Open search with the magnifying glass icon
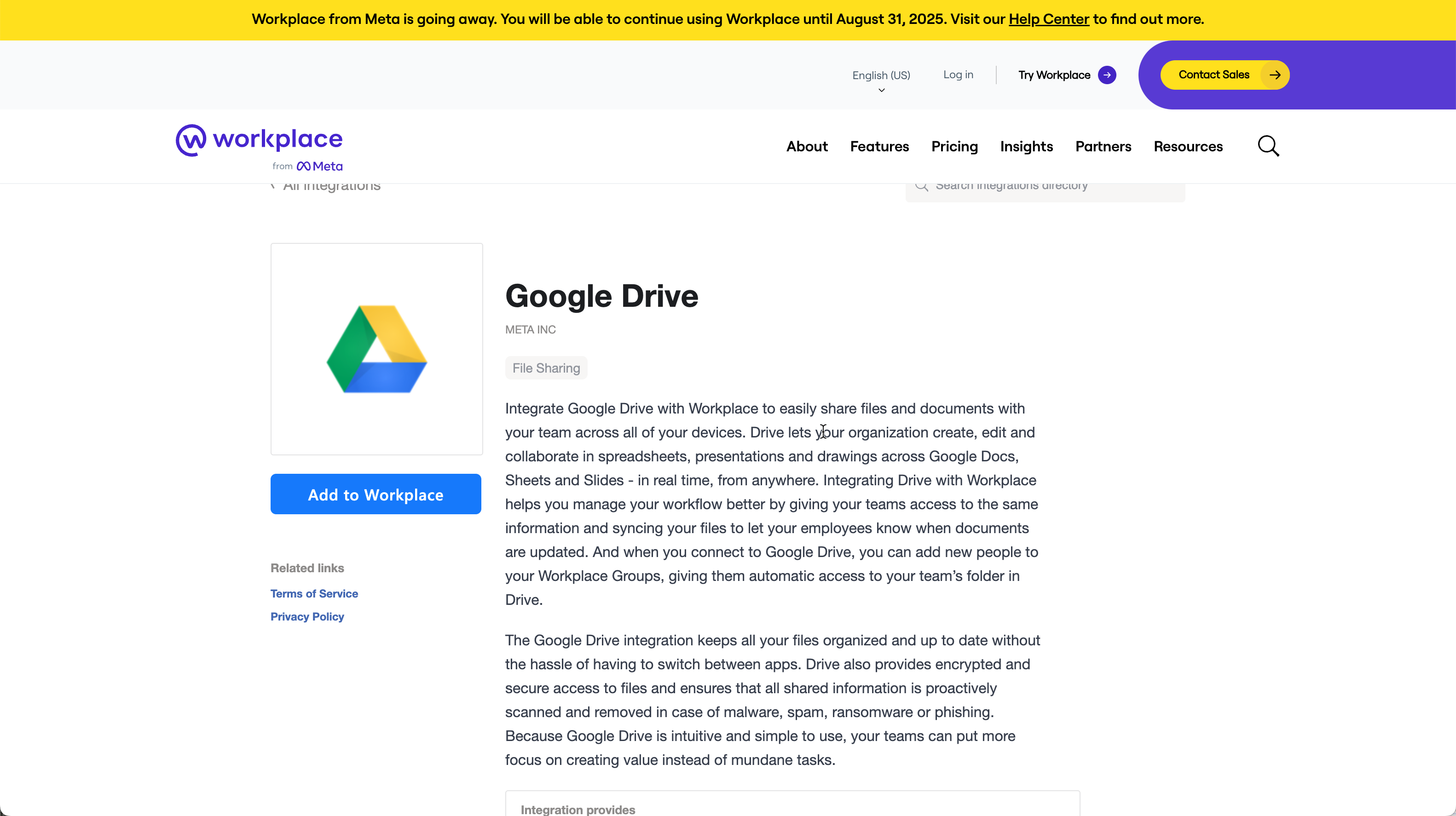 point(1268,146)
